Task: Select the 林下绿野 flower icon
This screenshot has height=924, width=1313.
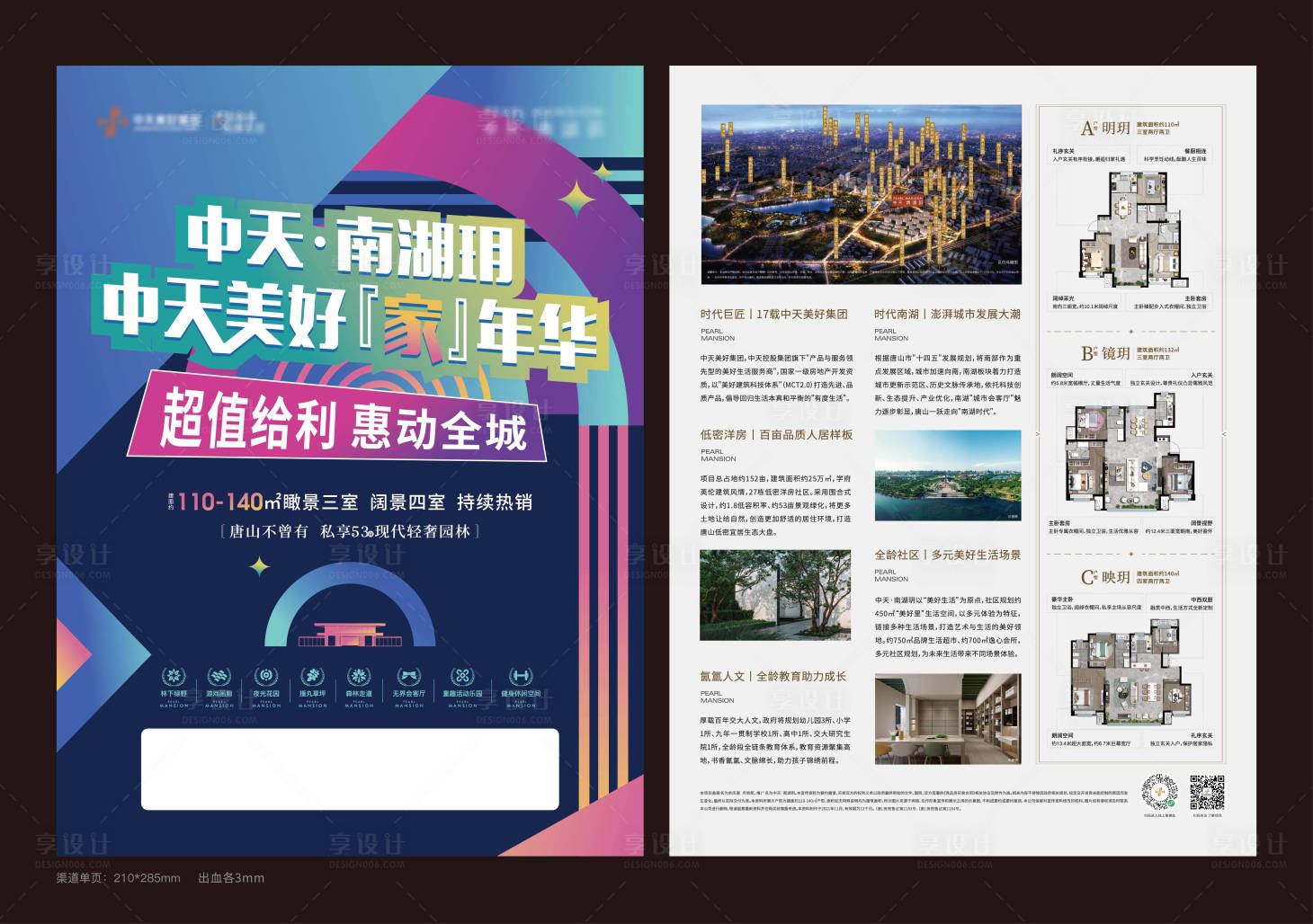Action: click(x=172, y=675)
